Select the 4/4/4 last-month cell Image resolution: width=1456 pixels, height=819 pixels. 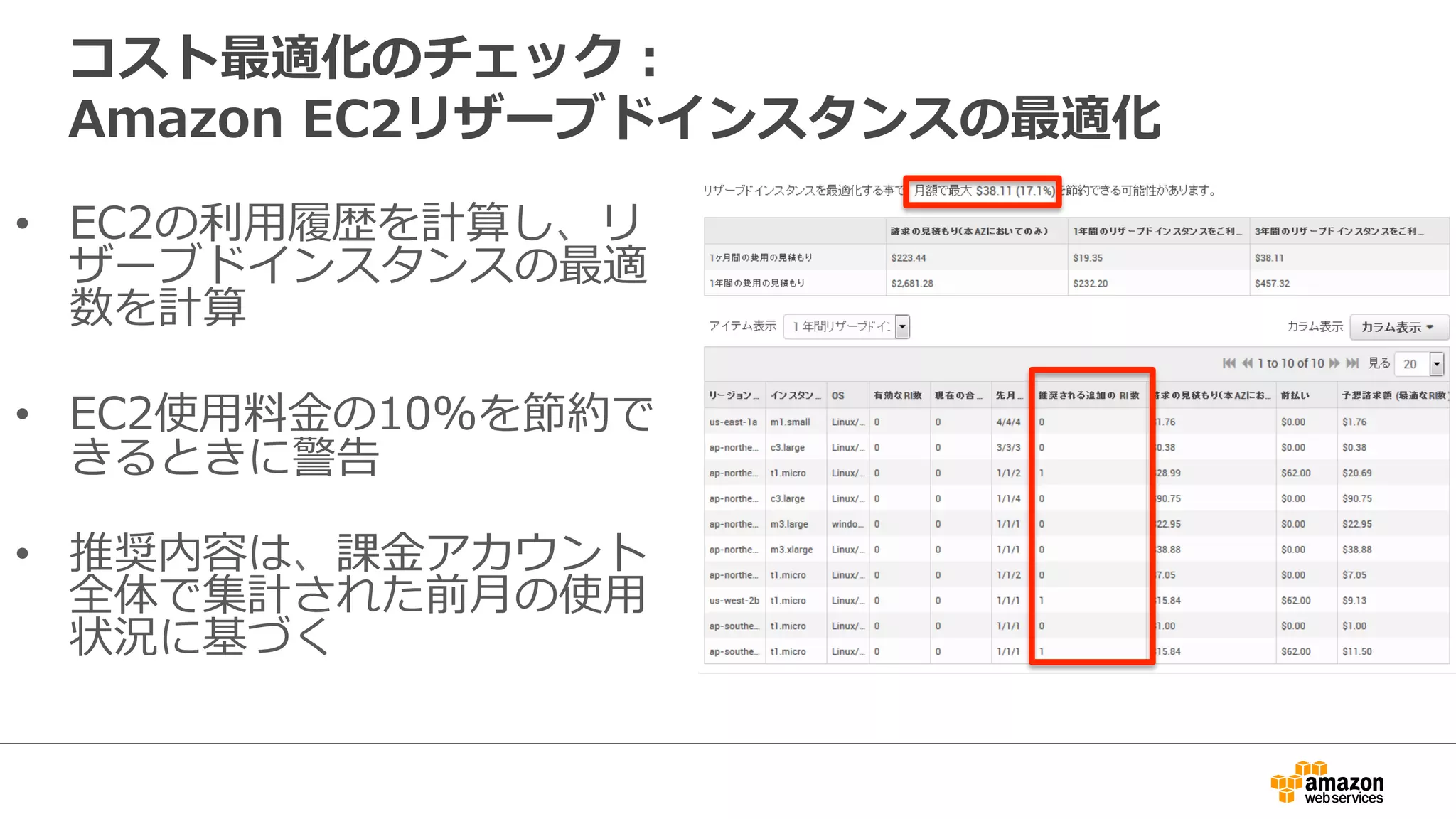tap(1010, 422)
